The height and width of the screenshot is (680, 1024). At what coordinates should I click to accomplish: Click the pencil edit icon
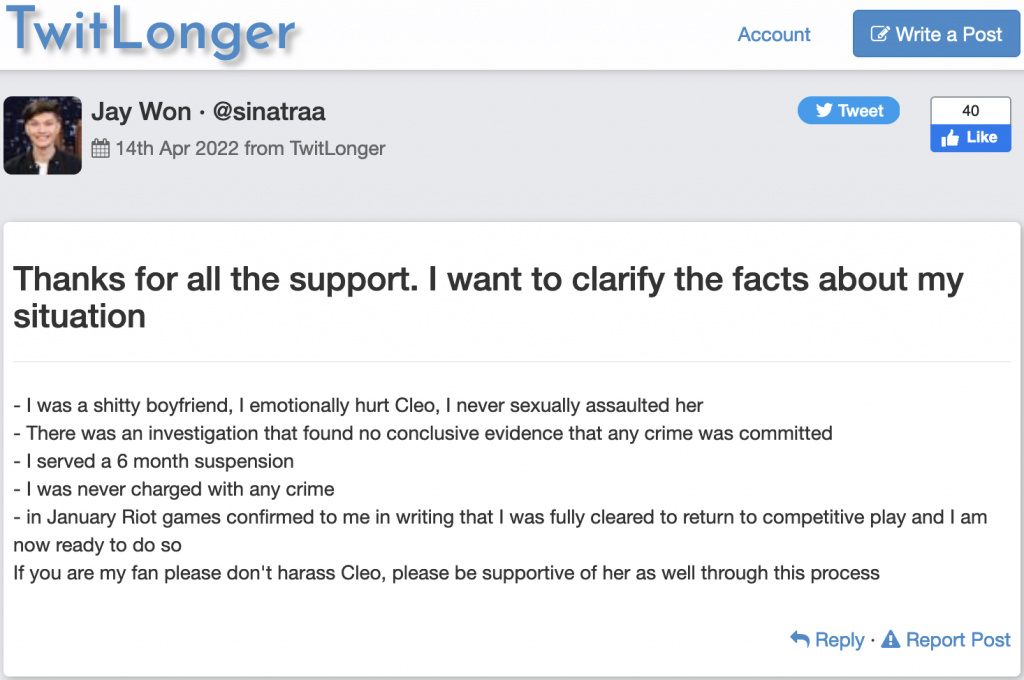click(880, 34)
